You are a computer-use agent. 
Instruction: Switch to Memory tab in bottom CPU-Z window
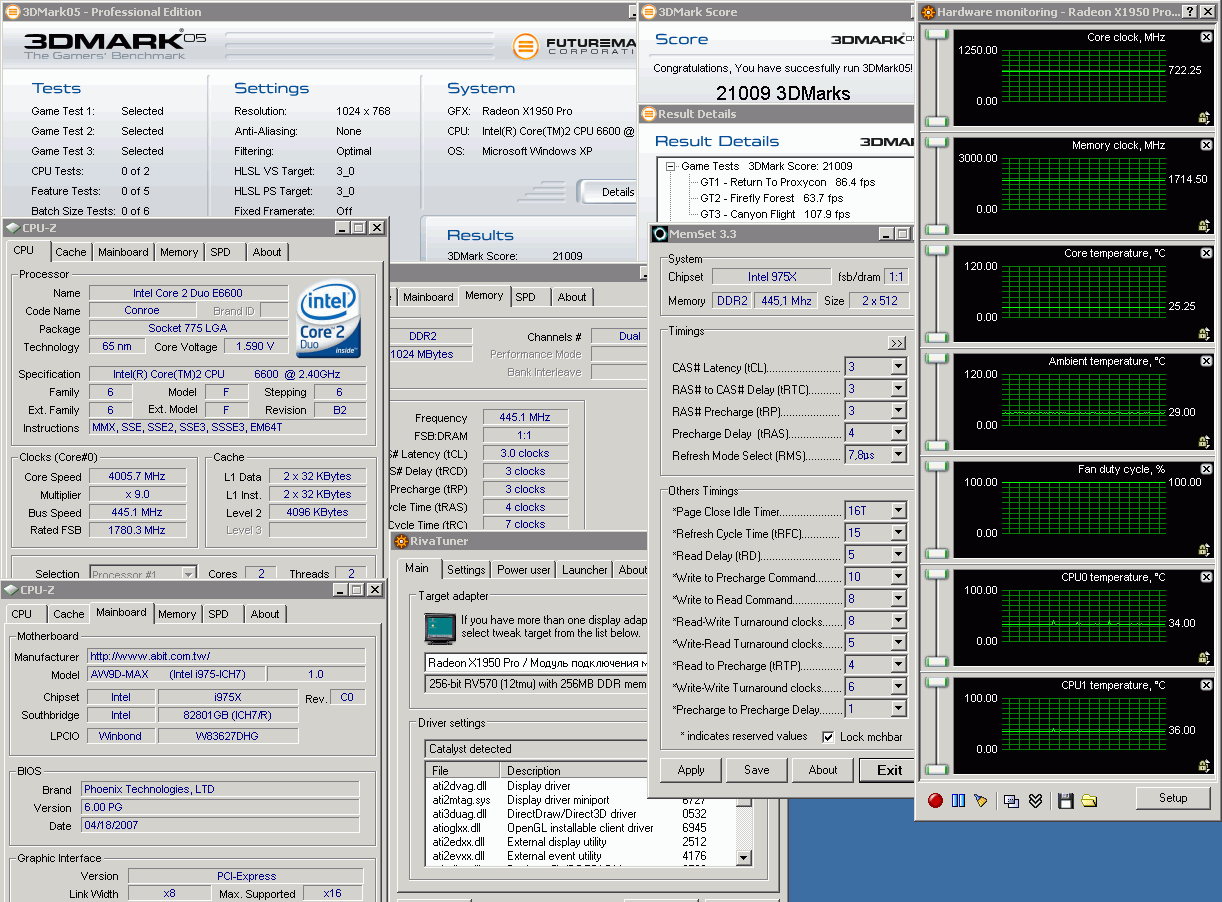(x=177, y=614)
